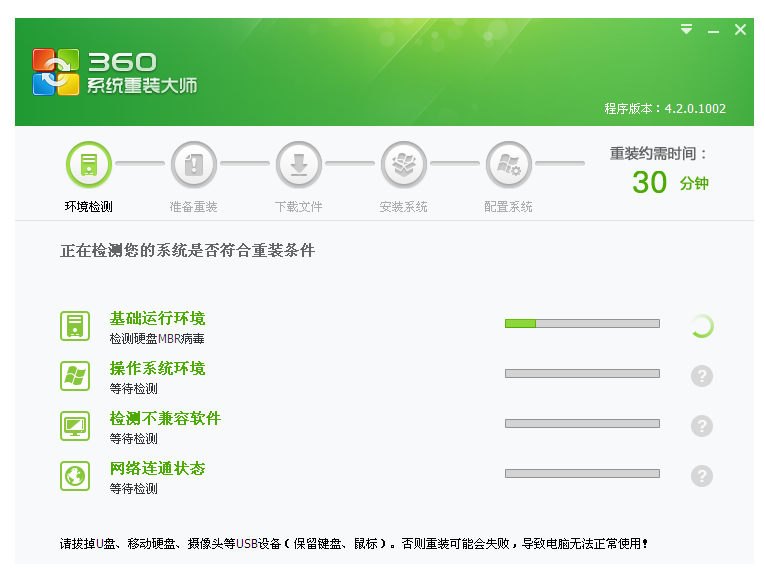Click the 配置系统 Windows gear icon

509,165
